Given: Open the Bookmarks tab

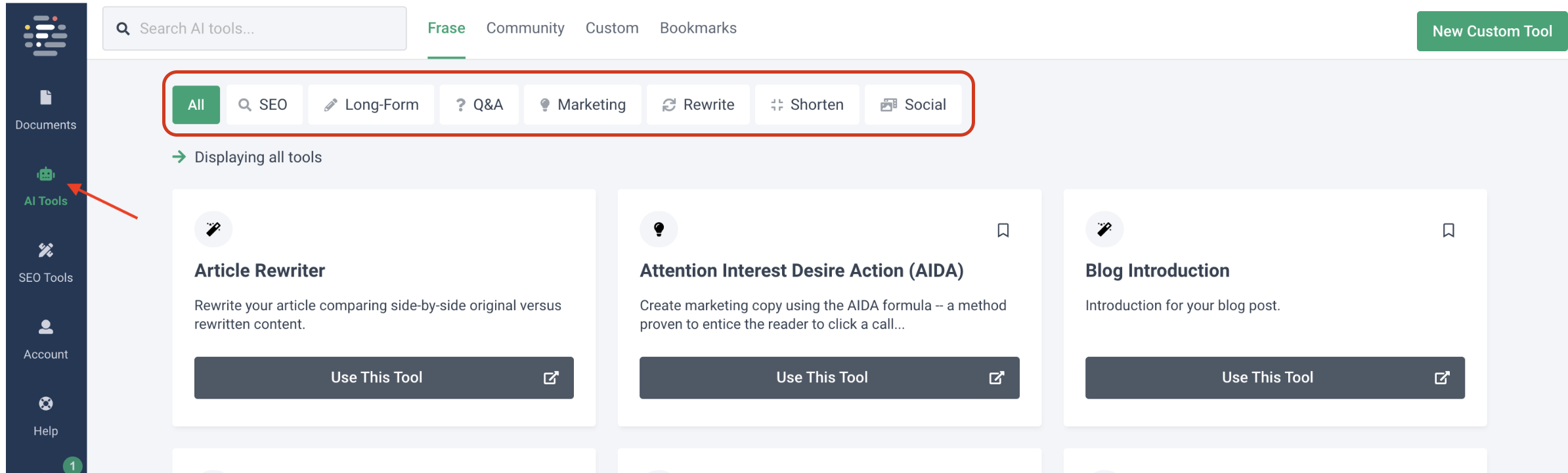Looking at the screenshot, I should coord(698,28).
